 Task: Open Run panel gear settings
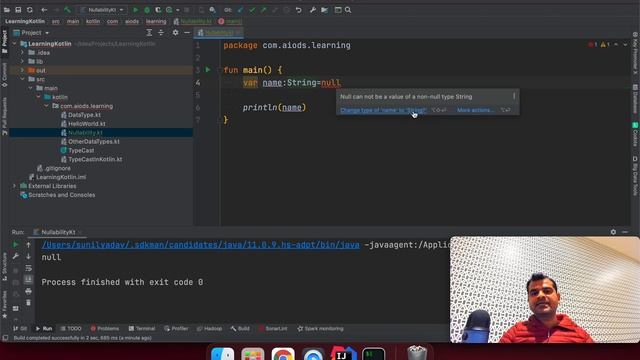coord(613,232)
